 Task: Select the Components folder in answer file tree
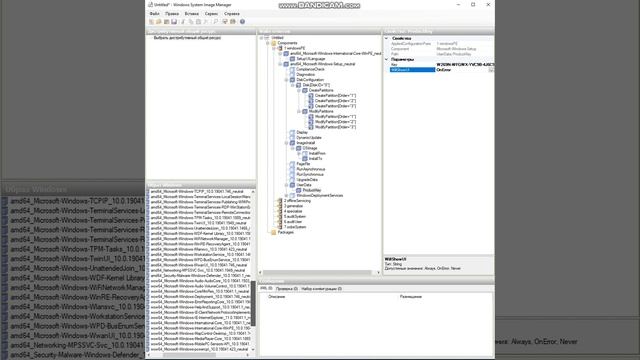(287, 43)
